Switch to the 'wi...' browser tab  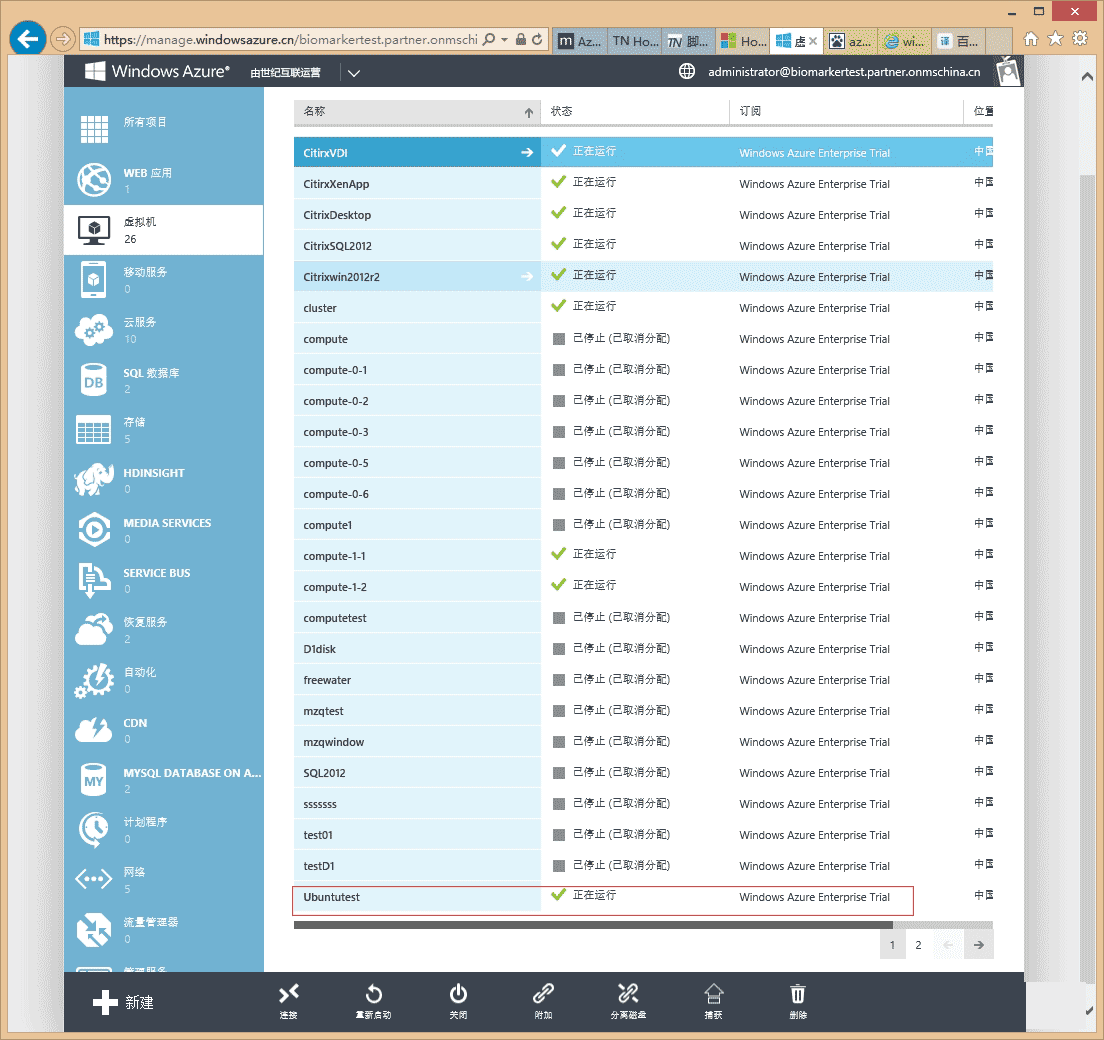coord(905,42)
